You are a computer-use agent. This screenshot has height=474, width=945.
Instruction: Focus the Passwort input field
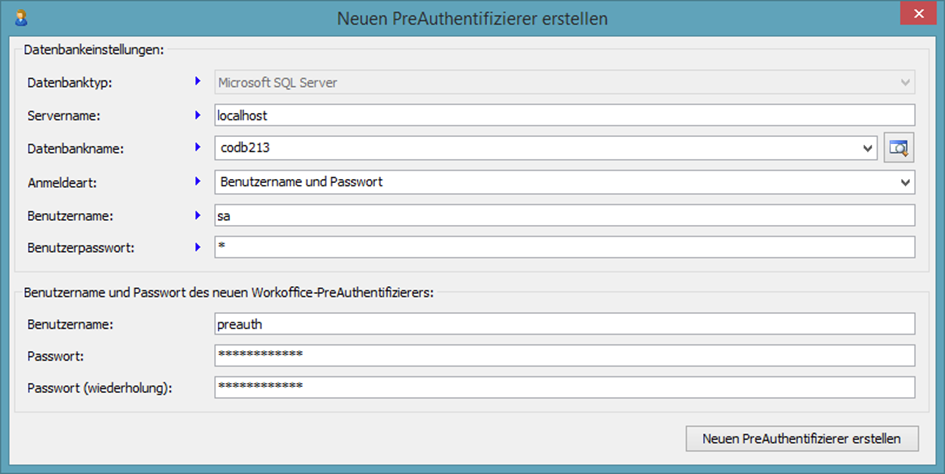565,356
